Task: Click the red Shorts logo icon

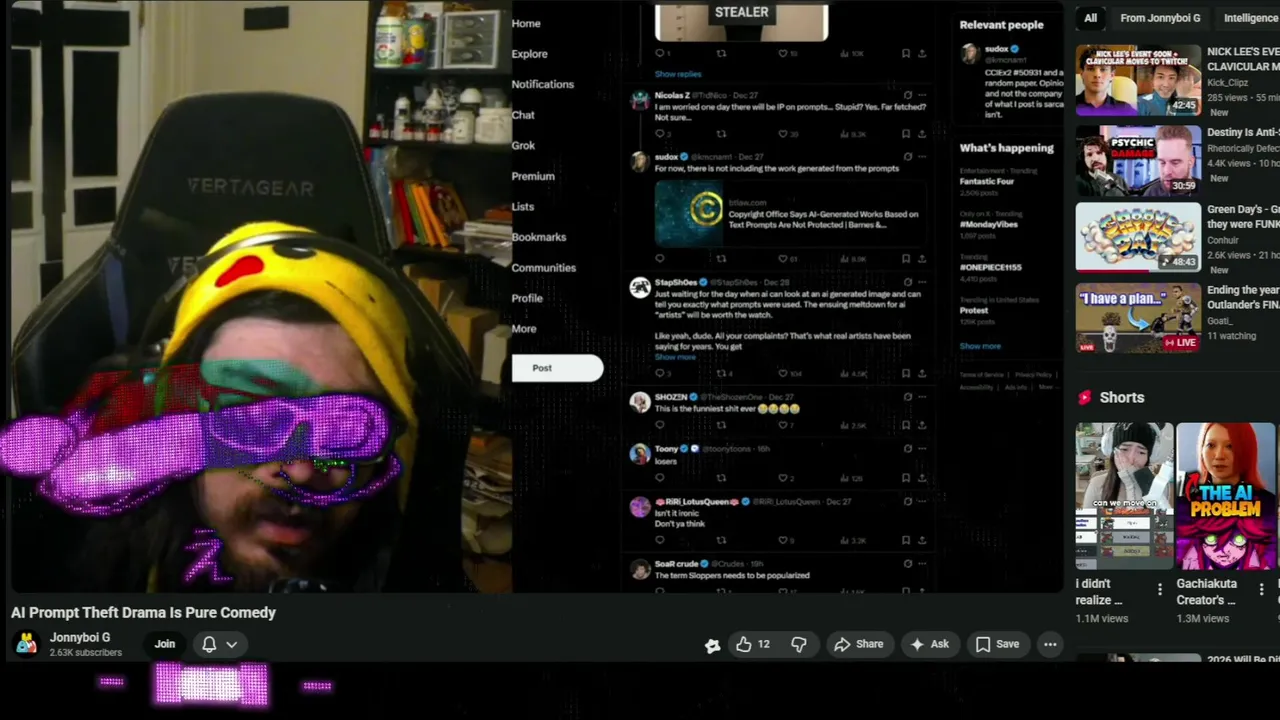Action: tap(1085, 397)
